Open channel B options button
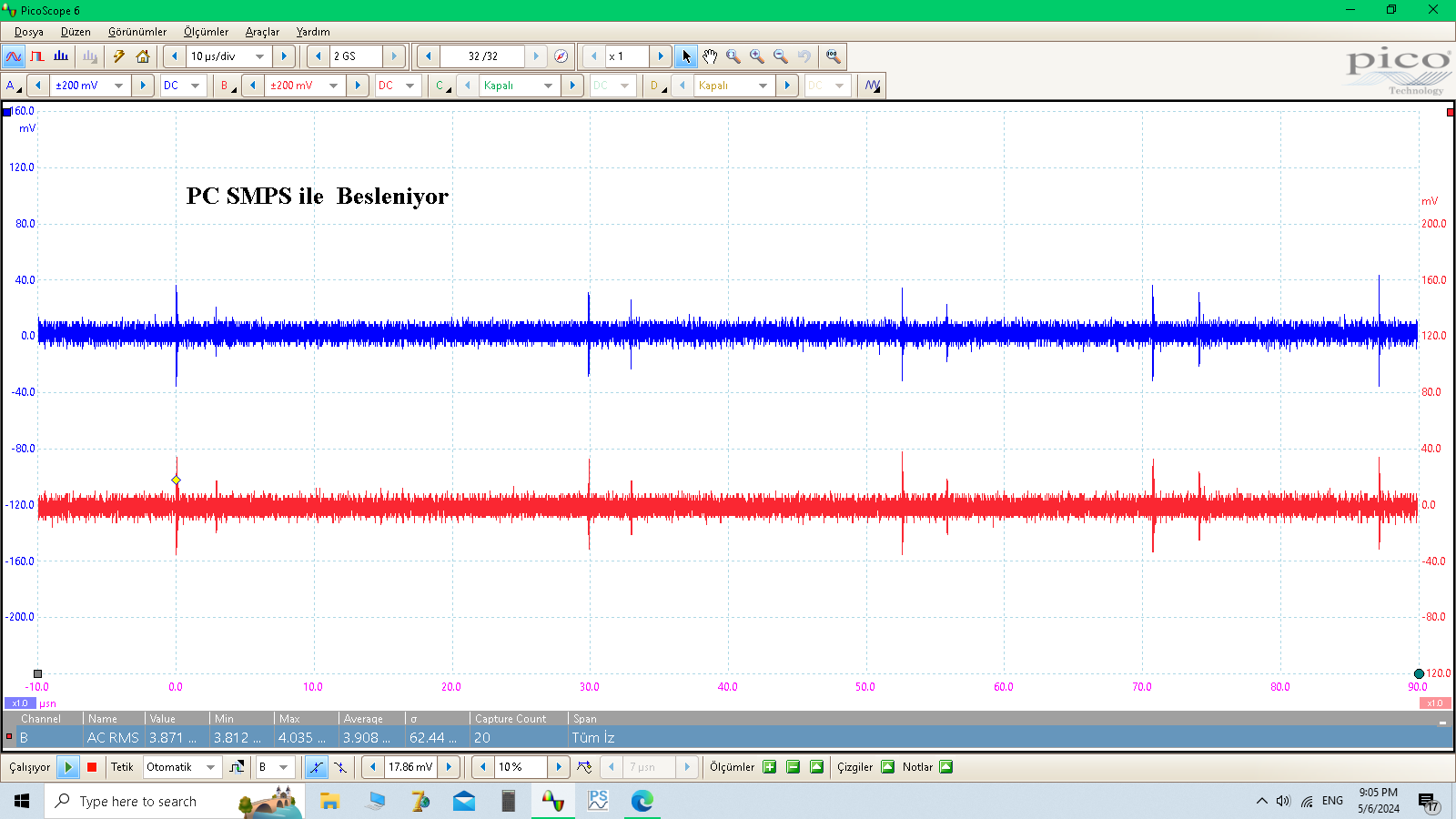Image resolution: width=1456 pixels, height=819 pixels. click(227, 86)
